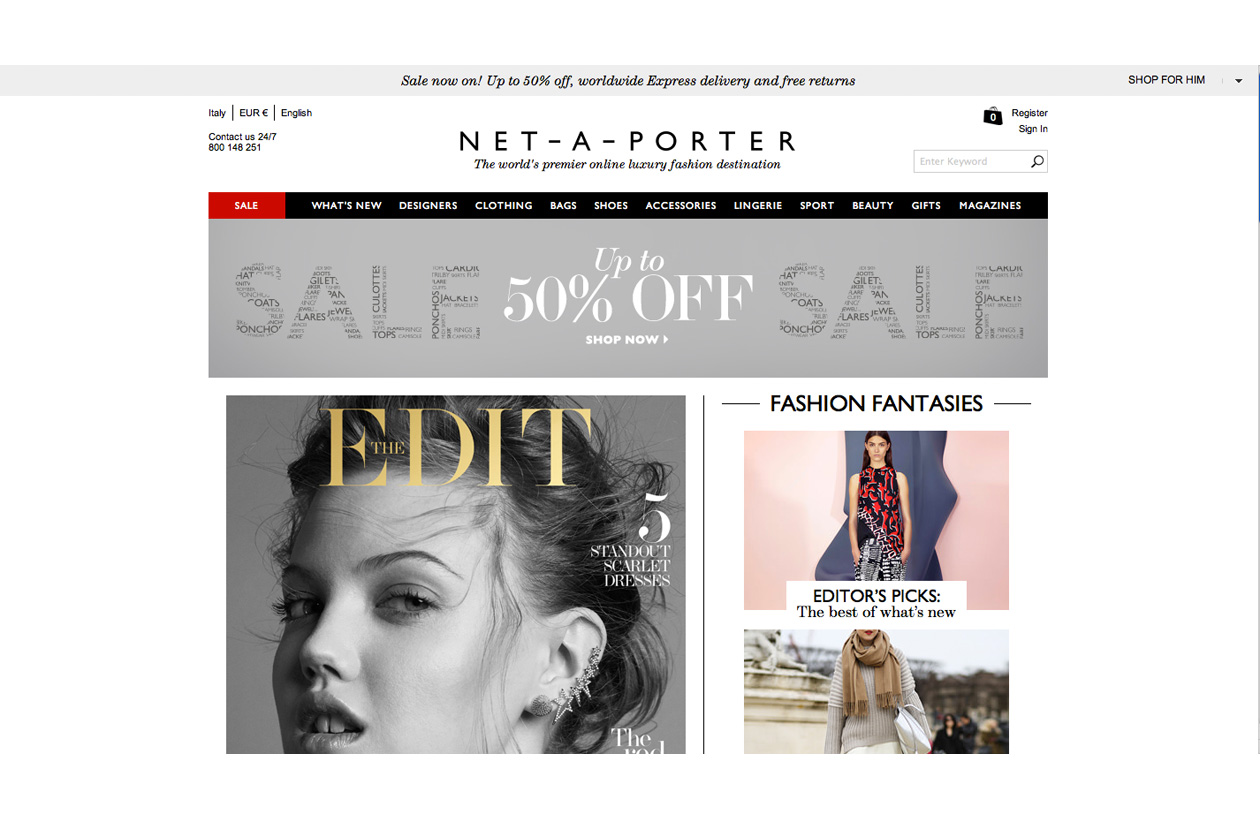Open the Clothing category
The width and height of the screenshot is (1260, 840).
click(503, 205)
